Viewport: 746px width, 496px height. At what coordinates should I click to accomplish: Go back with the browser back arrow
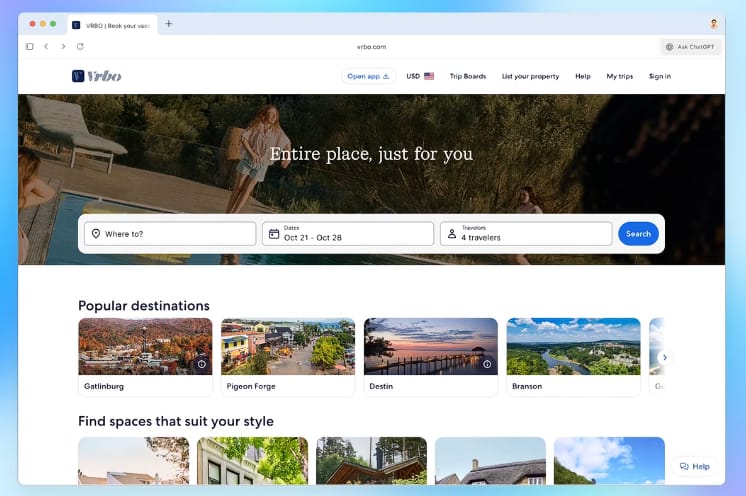(46, 47)
